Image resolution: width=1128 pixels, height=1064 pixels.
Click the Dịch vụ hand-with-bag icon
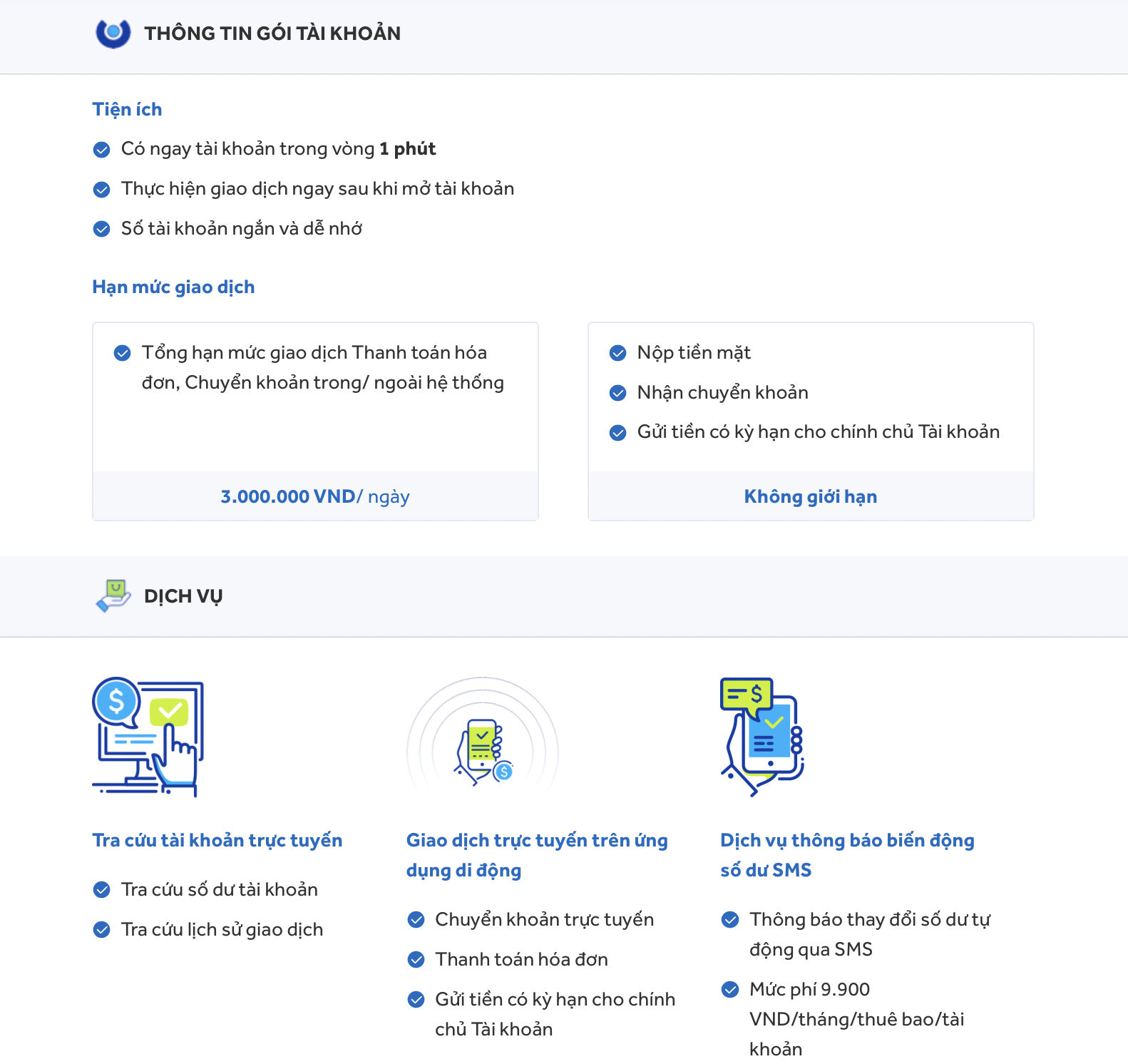pyautogui.click(x=113, y=595)
